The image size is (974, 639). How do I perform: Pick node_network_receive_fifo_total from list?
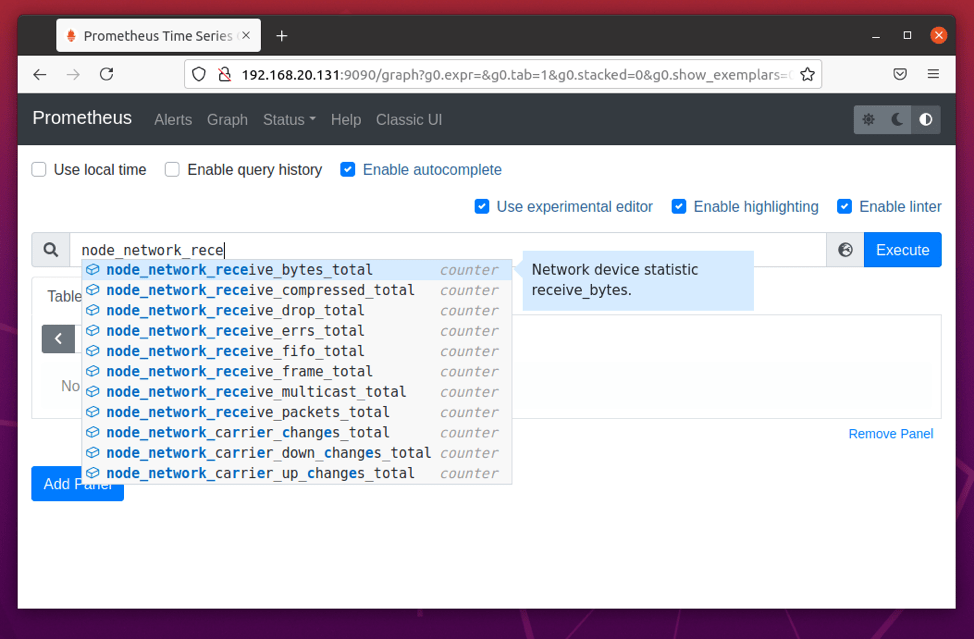coord(297,351)
